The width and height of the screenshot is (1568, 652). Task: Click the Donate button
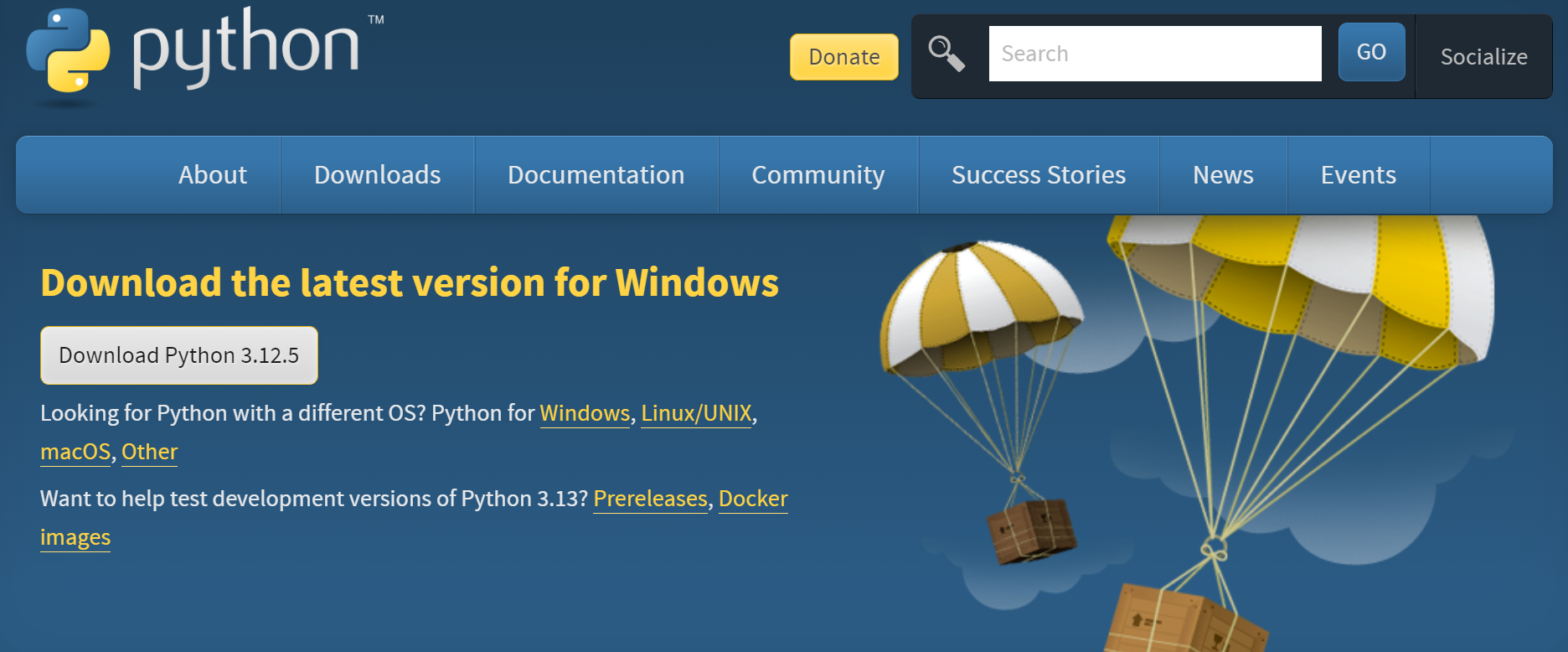844,57
